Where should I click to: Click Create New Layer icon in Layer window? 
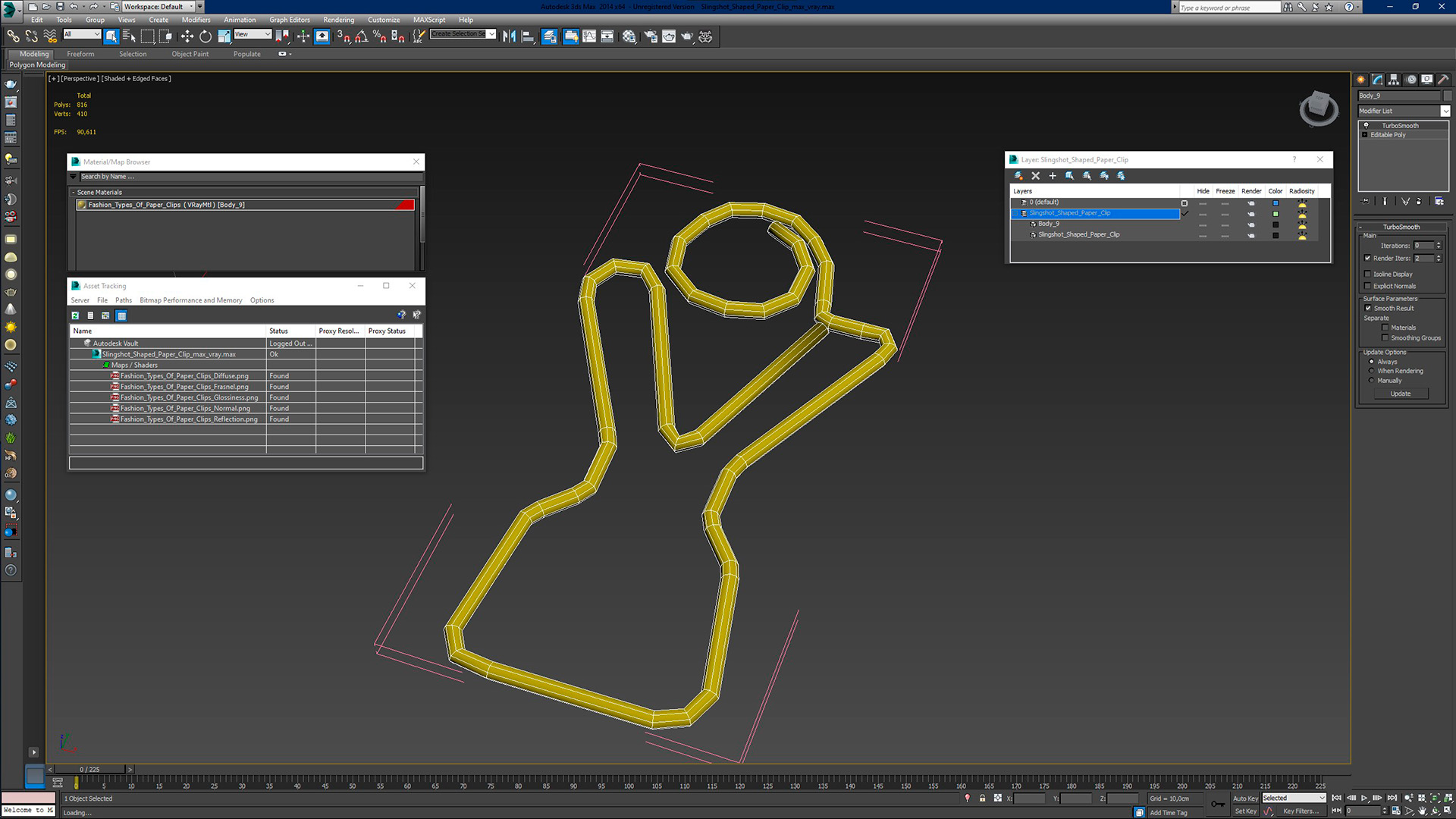pyautogui.click(x=1018, y=175)
